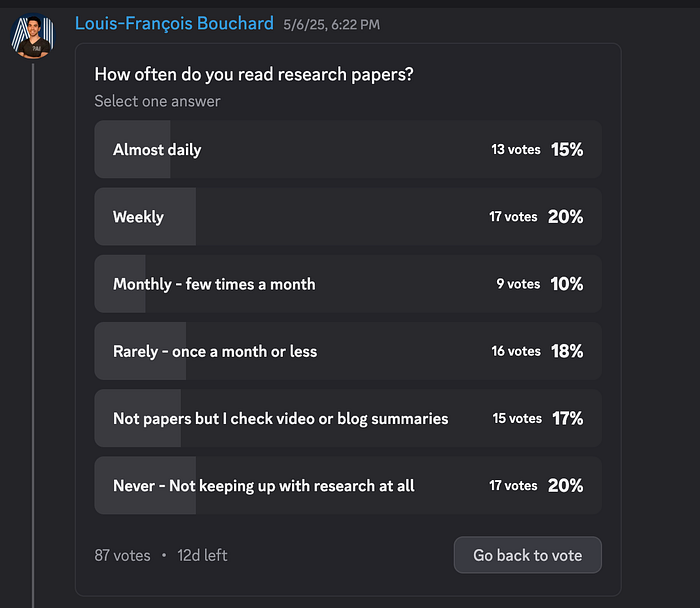The image size is (700, 608).
Task: Click "17 votes" count on the Weekly row
Action: [x=513, y=217]
